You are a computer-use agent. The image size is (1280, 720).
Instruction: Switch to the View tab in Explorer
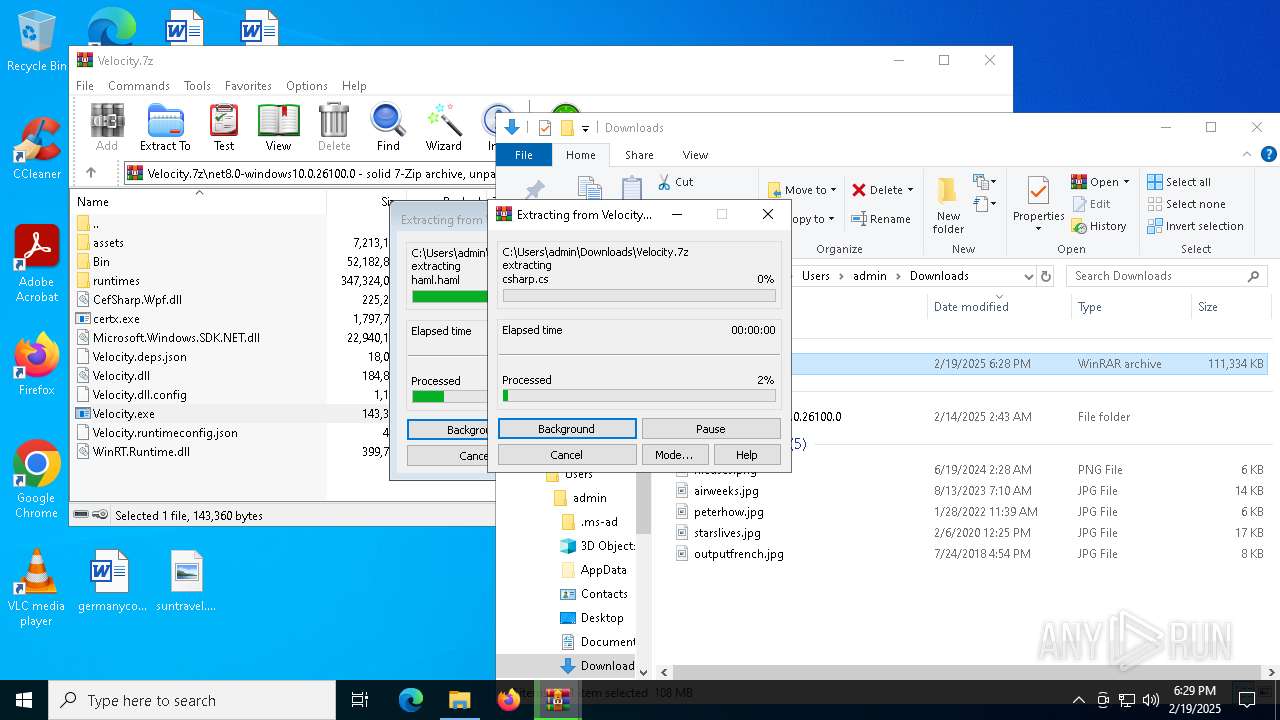tap(695, 155)
